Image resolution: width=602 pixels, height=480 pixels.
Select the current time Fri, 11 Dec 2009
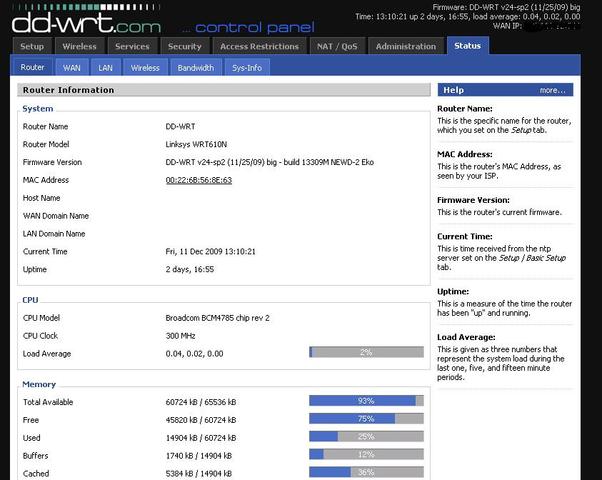pos(210,252)
